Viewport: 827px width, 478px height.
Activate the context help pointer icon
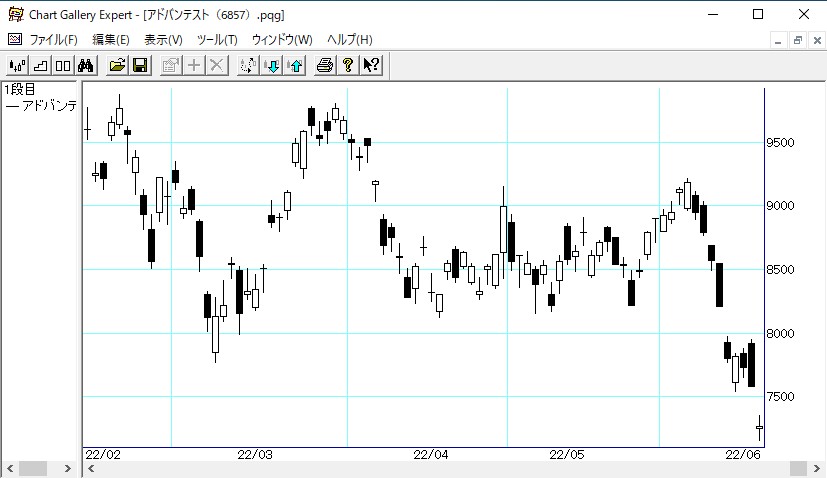point(371,65)
